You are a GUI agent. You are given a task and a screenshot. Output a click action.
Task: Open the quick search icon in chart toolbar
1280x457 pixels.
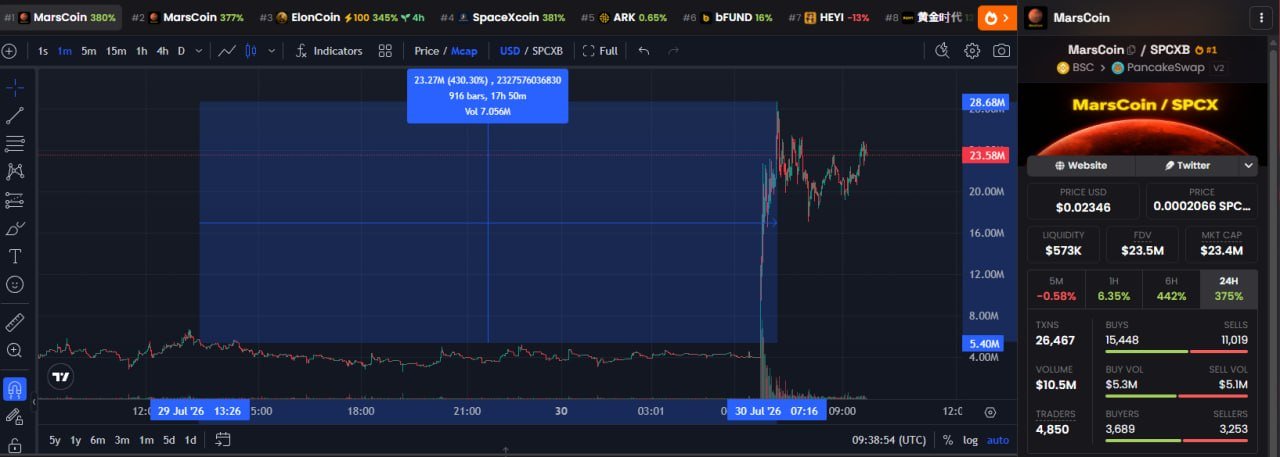pos(942,51)
